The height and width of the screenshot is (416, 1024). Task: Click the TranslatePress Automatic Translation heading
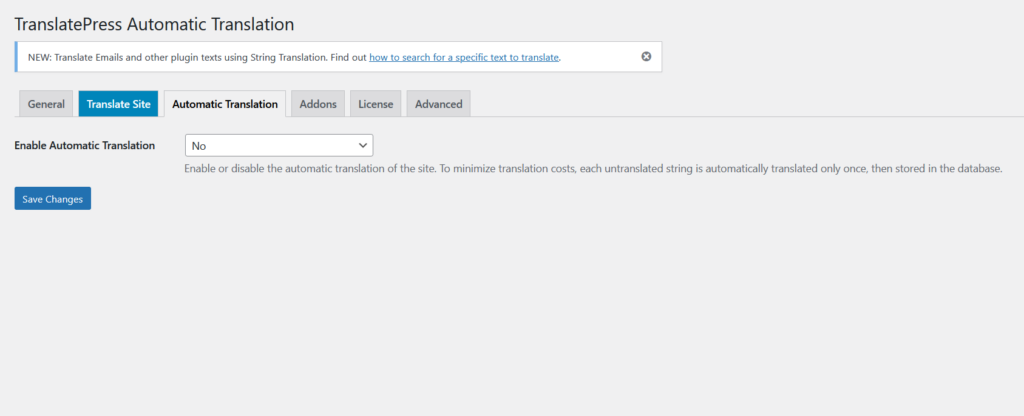(x=154, y=25)
